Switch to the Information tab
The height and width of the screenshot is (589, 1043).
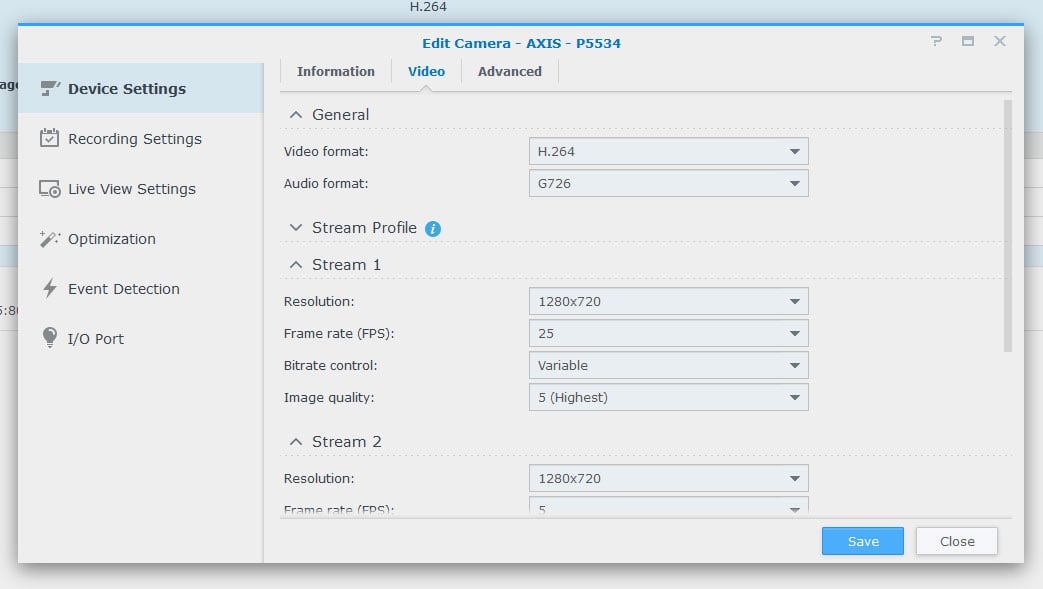(336, 71)
